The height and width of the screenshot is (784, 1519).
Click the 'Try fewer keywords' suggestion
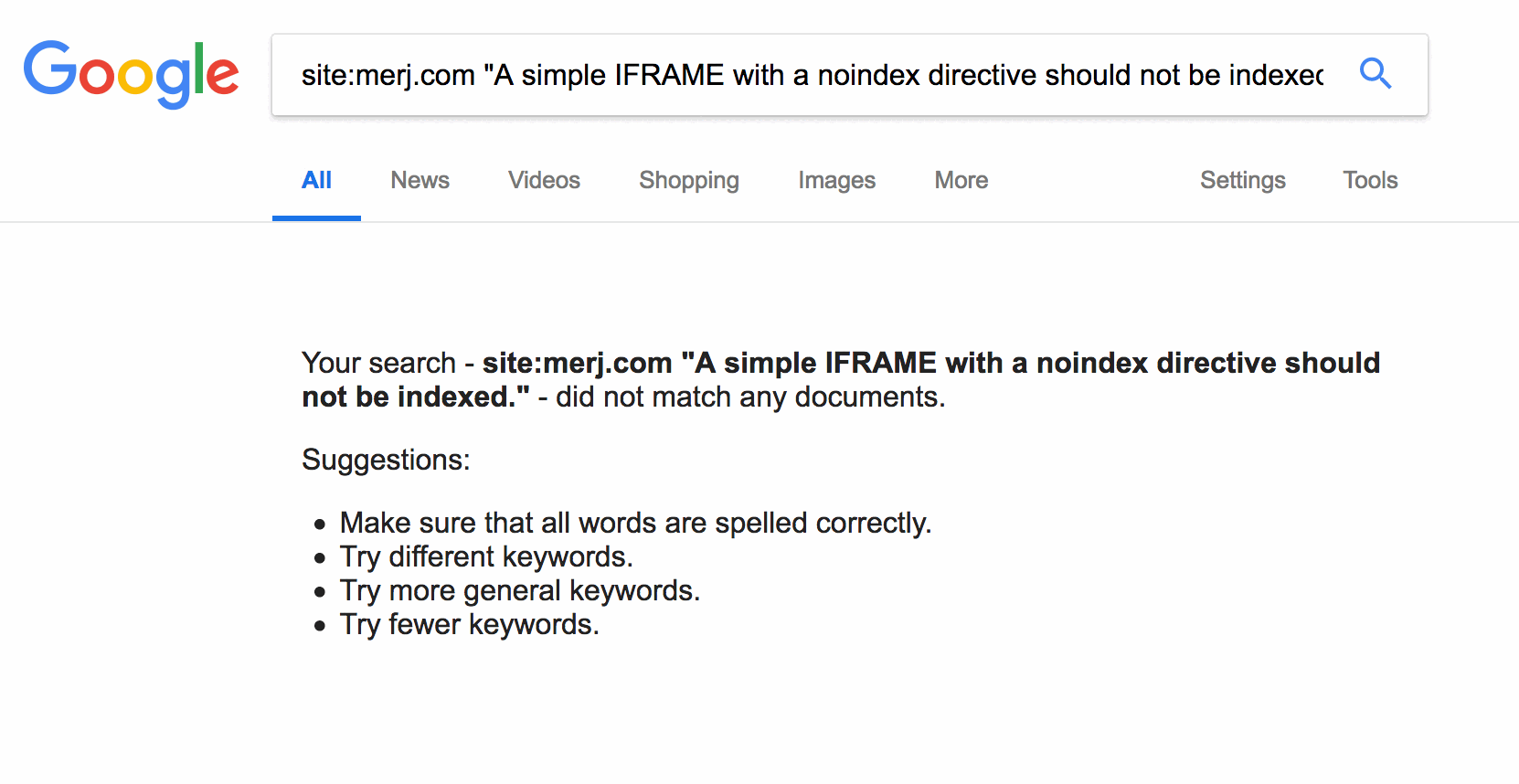pyautogui.click(x=469, y=624)
